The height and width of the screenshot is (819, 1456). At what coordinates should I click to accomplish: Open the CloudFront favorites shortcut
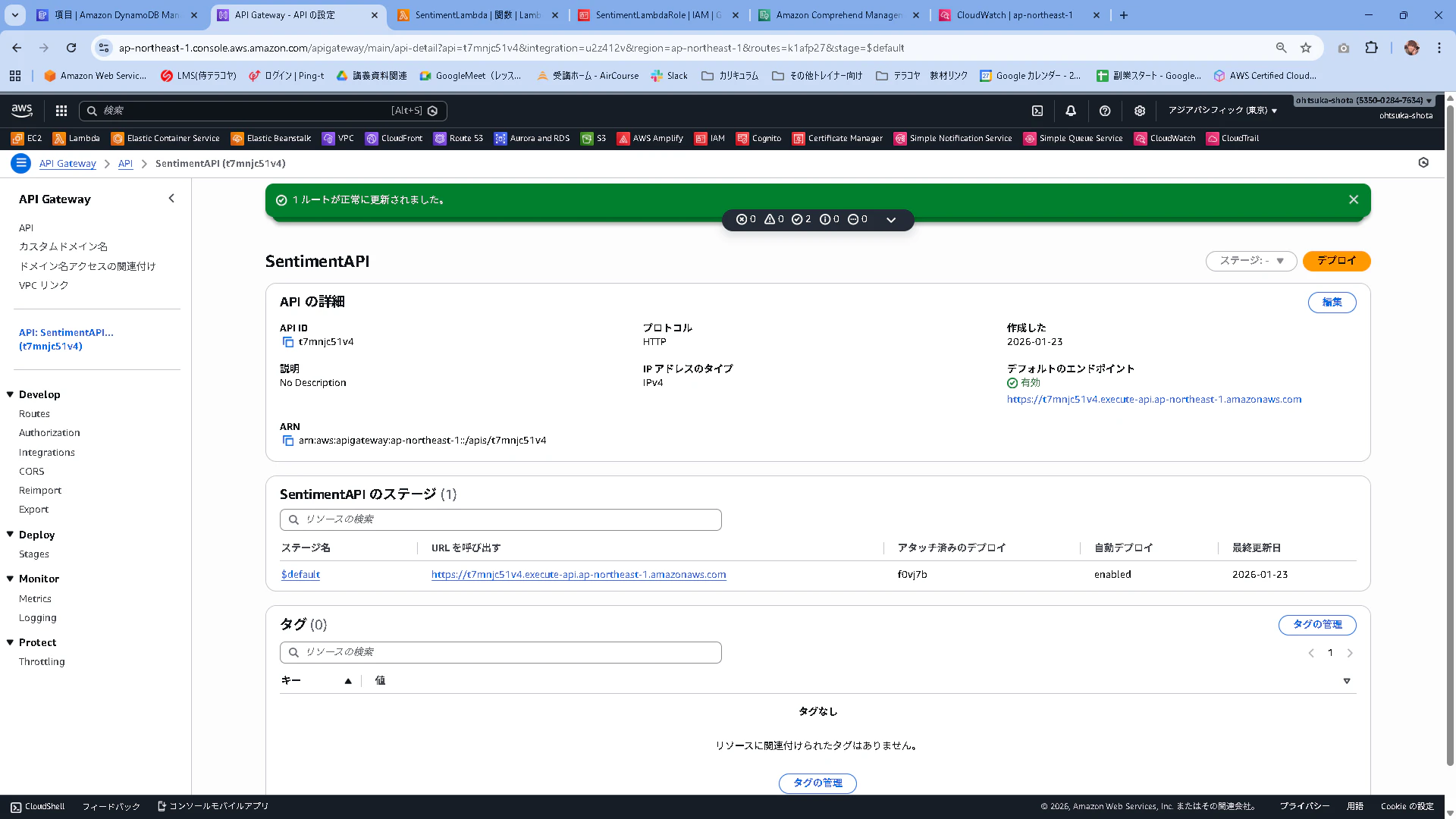394,139
